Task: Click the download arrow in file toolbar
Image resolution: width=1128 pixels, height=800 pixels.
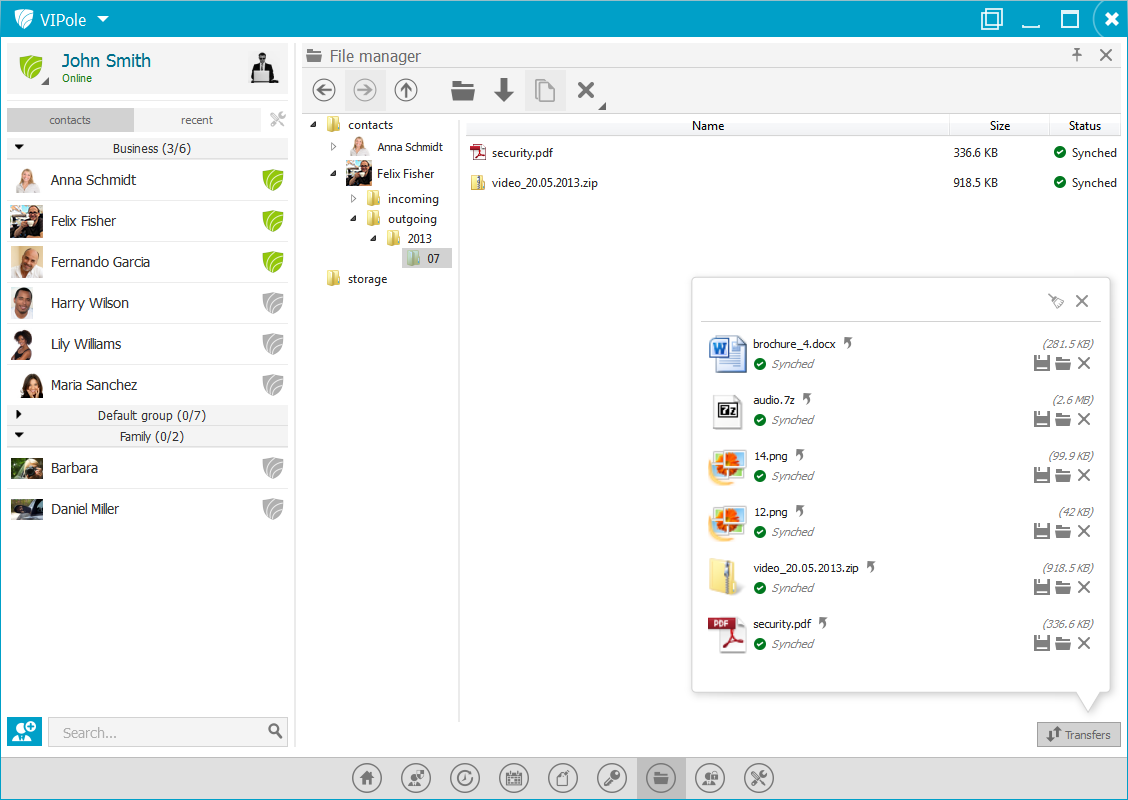Action: point(504,91)
